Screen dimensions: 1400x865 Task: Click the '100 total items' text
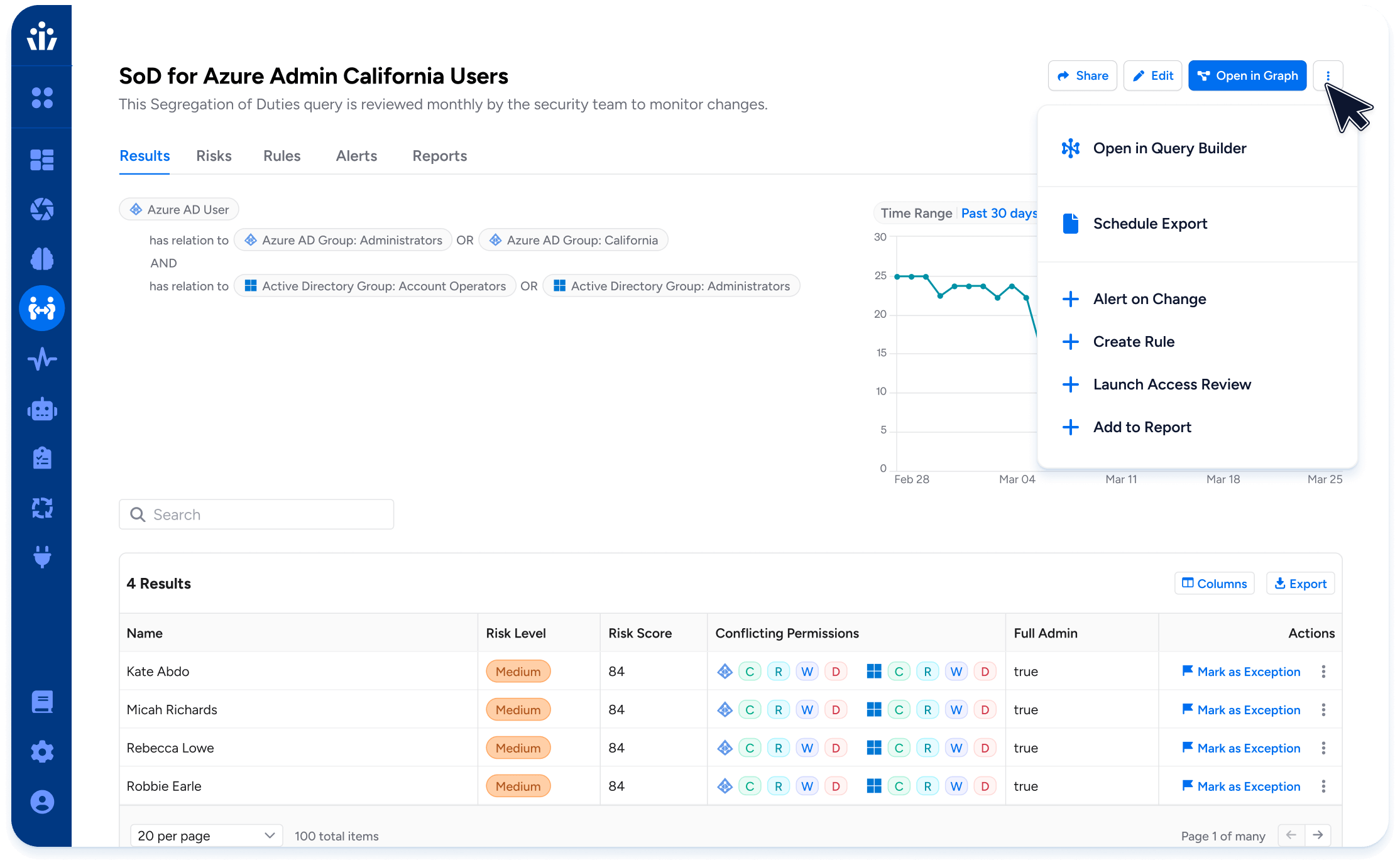tap(337, 836)
